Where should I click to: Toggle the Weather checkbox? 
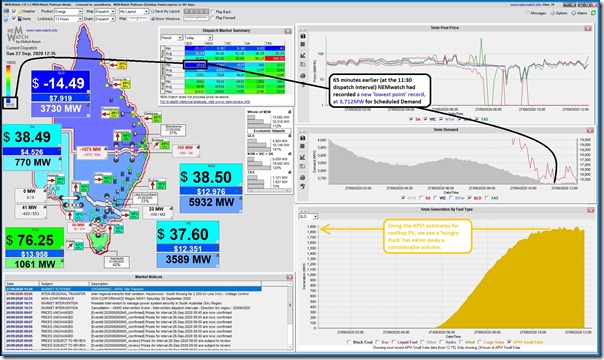coord(14,11)
